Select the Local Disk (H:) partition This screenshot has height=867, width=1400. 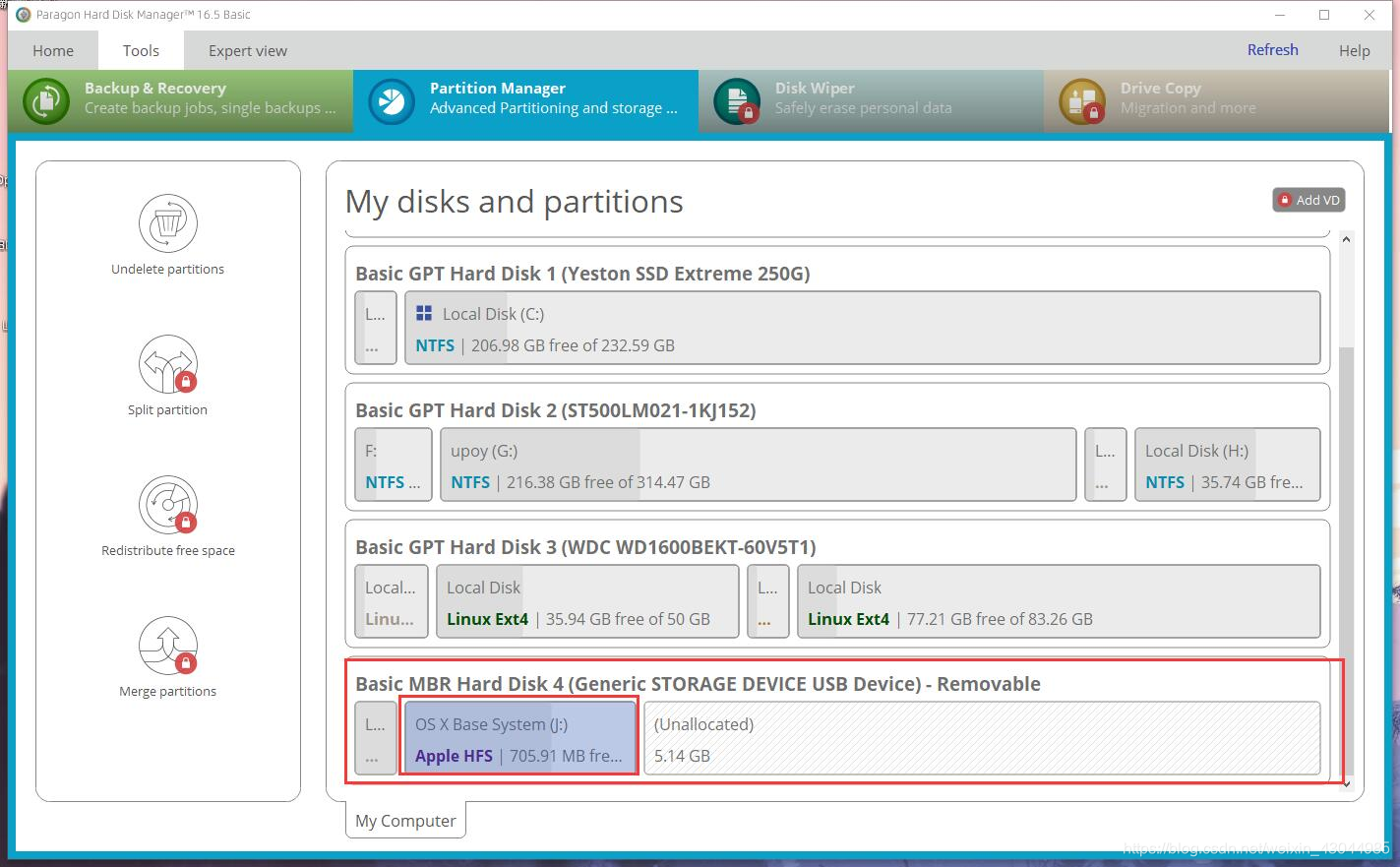coord(1227,465)
